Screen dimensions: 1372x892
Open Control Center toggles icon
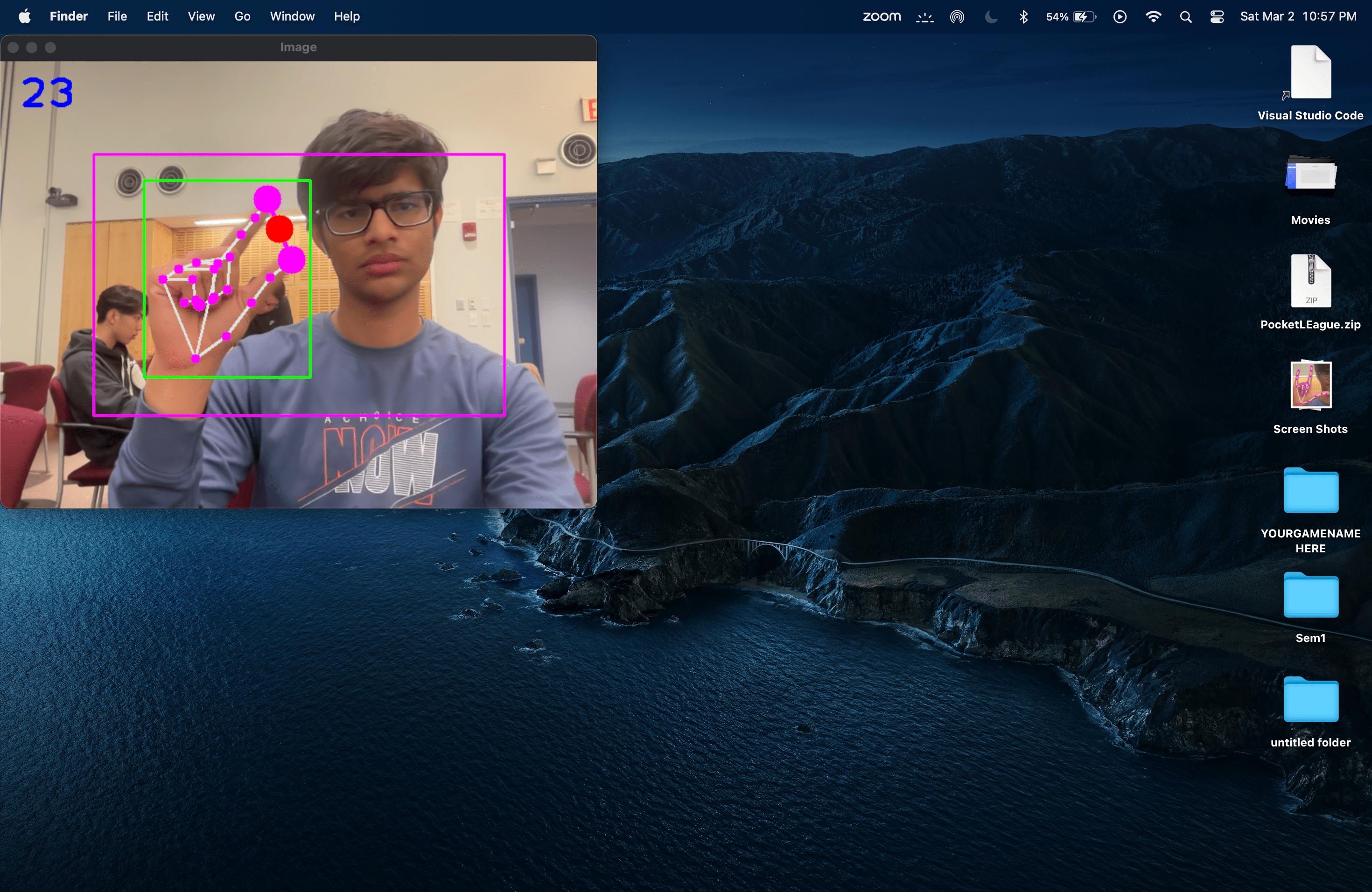(x=1216, y=17)
